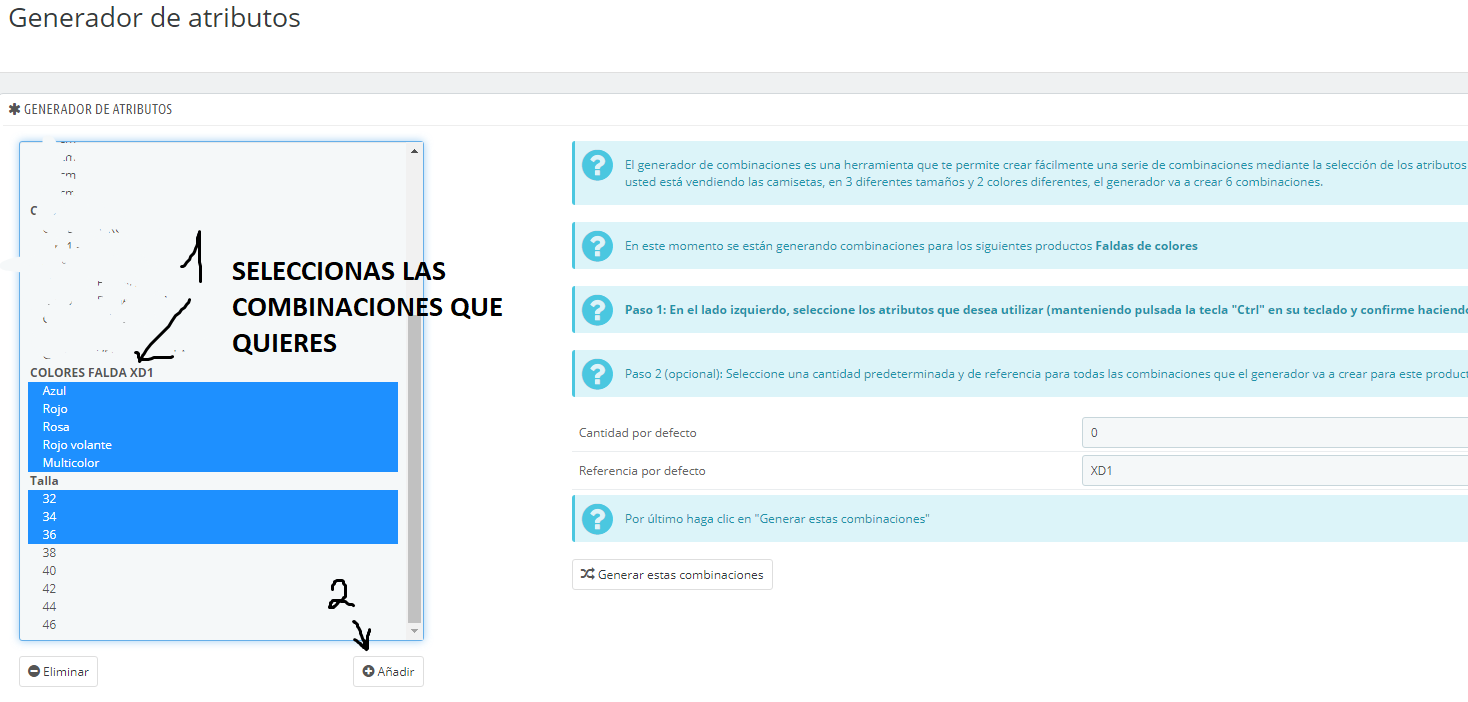The image size is (1468, 702).
Task: Select size 46 in Talla list
Action: tap(213, 625)
